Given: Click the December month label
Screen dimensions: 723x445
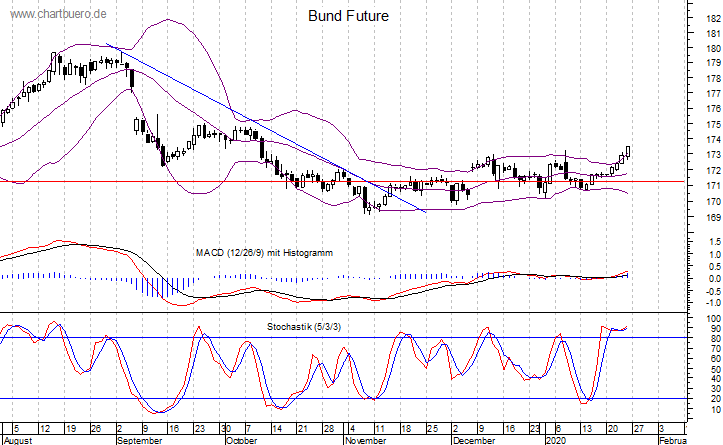Looking at the screenshot, I should pyautogui.click(x=474, y=440).
